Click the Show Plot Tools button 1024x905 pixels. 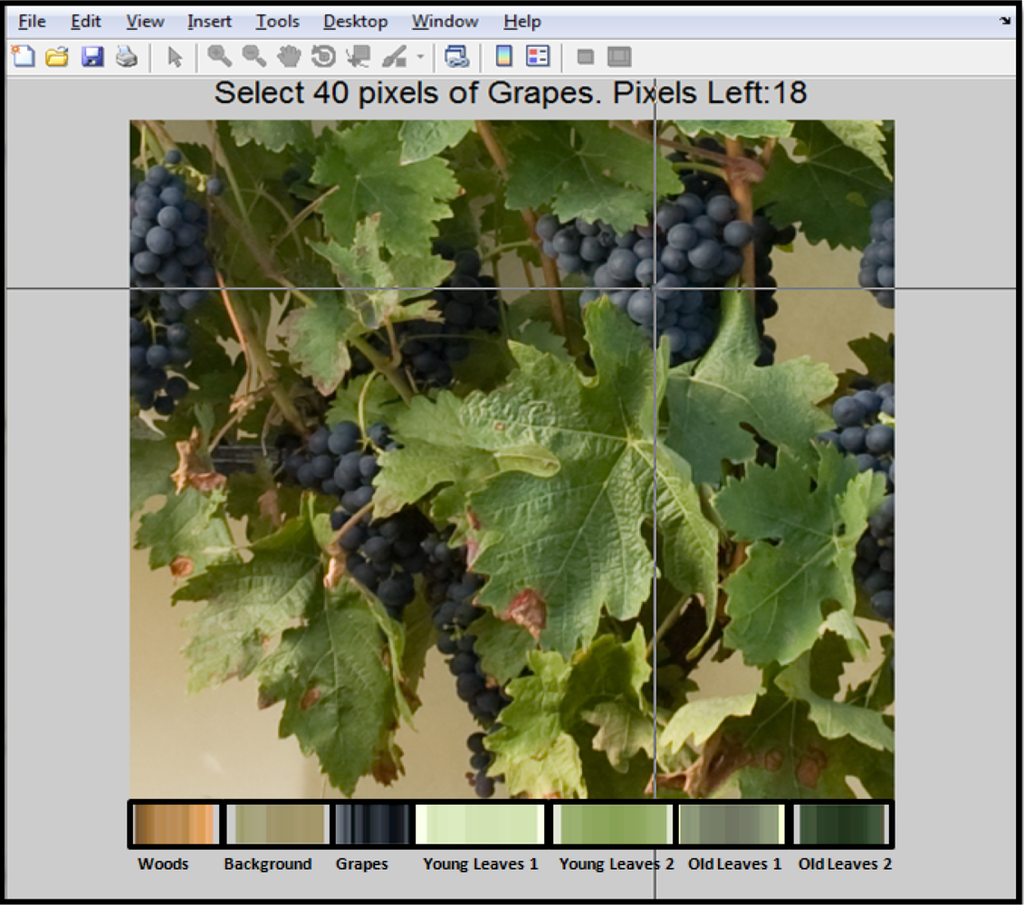point(619,57)
